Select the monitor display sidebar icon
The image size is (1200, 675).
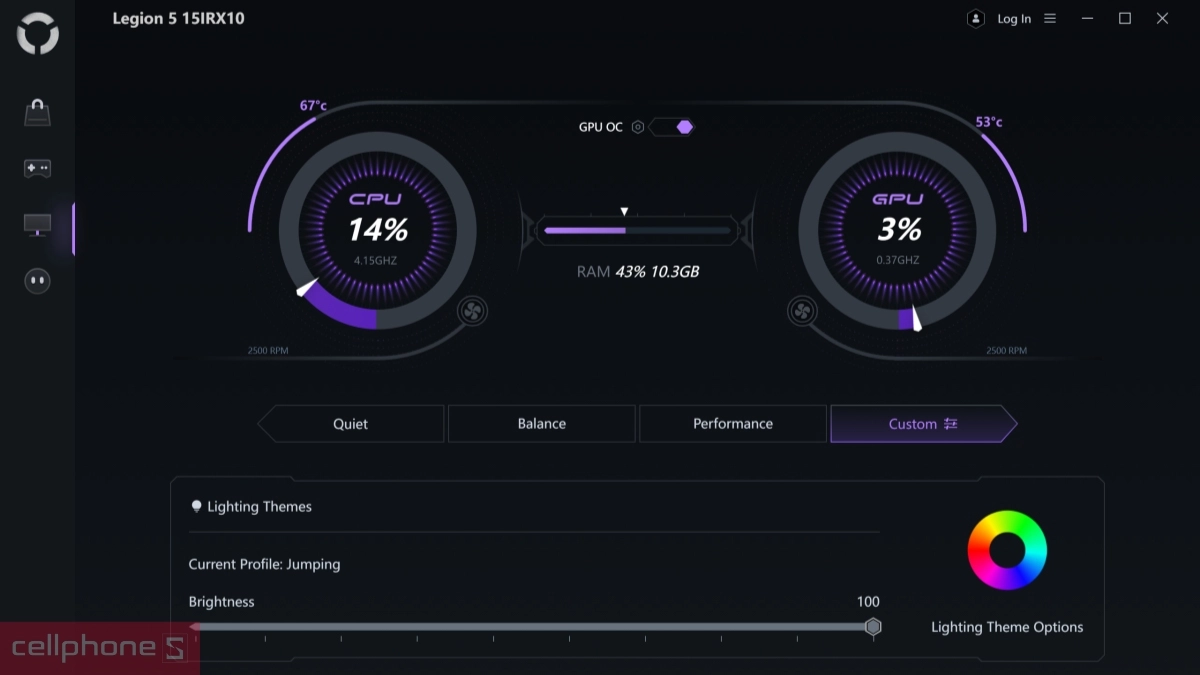(37, 225)
